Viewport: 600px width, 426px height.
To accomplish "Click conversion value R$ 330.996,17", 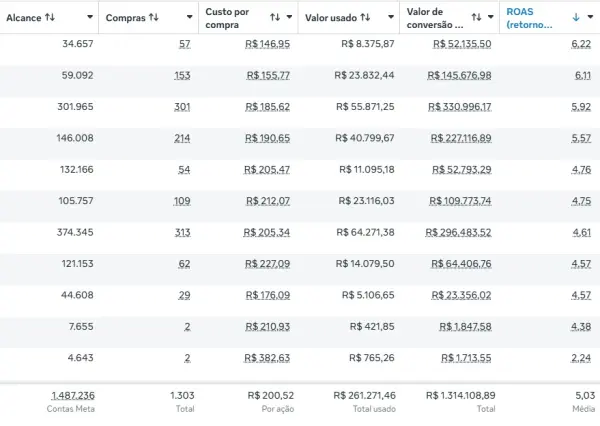I will tap(460, 107).
